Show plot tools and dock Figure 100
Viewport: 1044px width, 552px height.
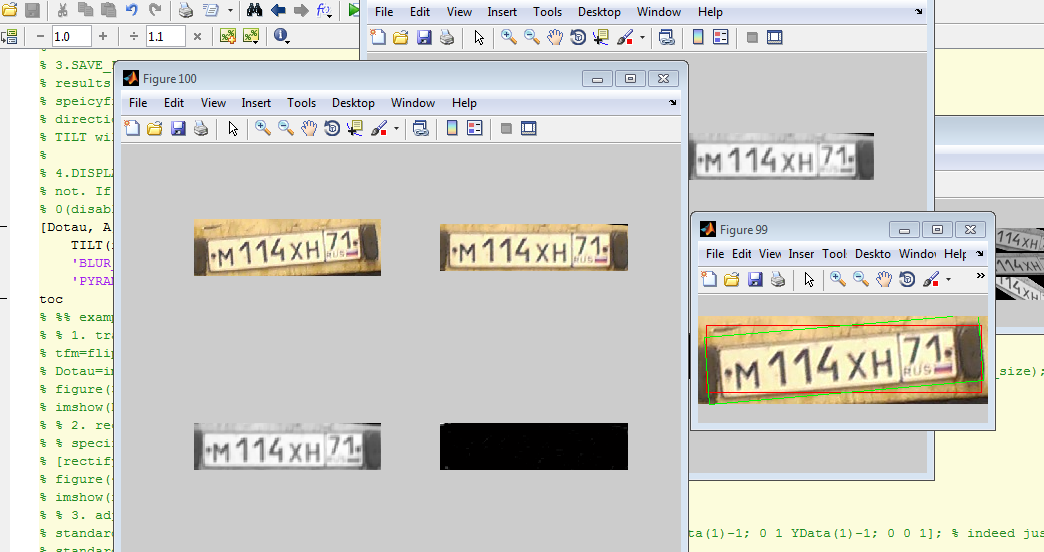tap(529, 128)
